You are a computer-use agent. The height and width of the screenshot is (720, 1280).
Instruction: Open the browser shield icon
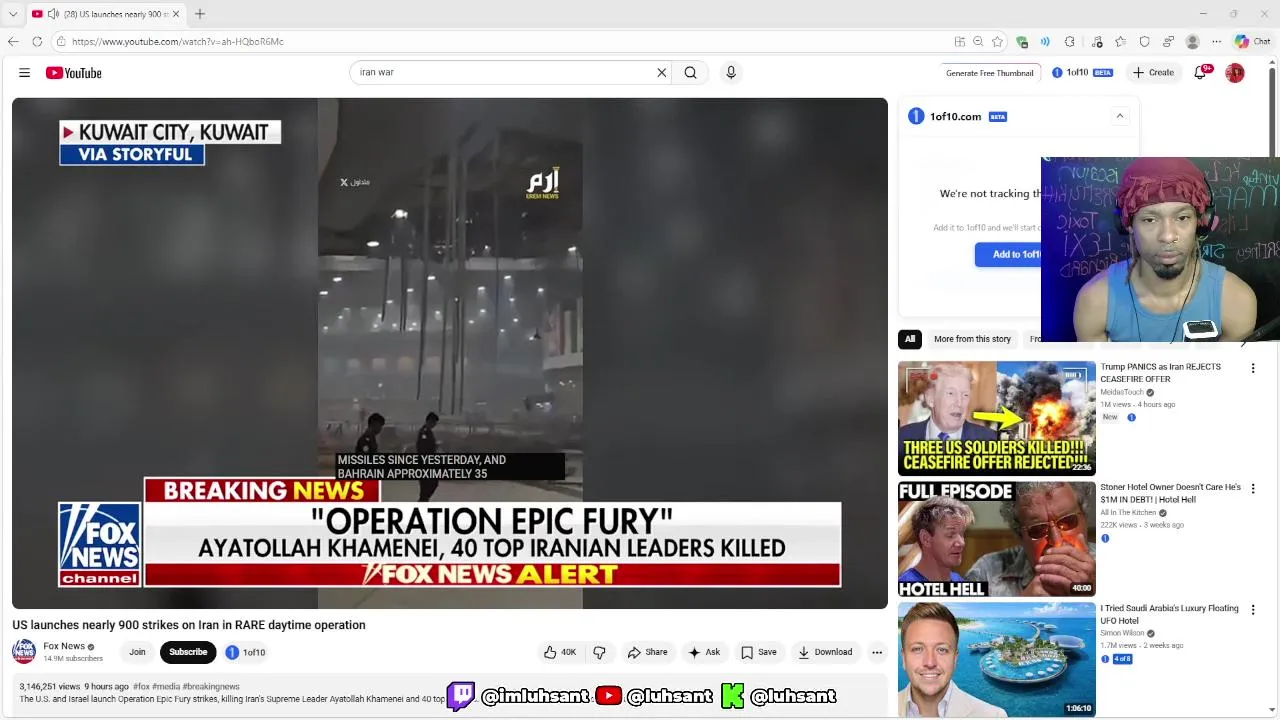tap(1145, 42)
